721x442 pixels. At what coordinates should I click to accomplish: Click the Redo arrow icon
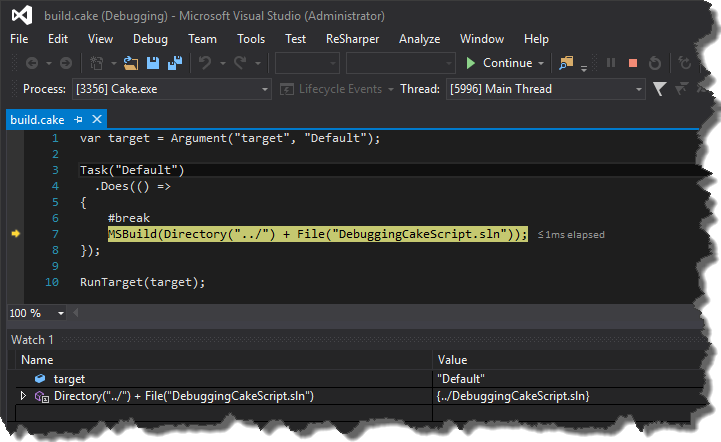click(240, 63)
